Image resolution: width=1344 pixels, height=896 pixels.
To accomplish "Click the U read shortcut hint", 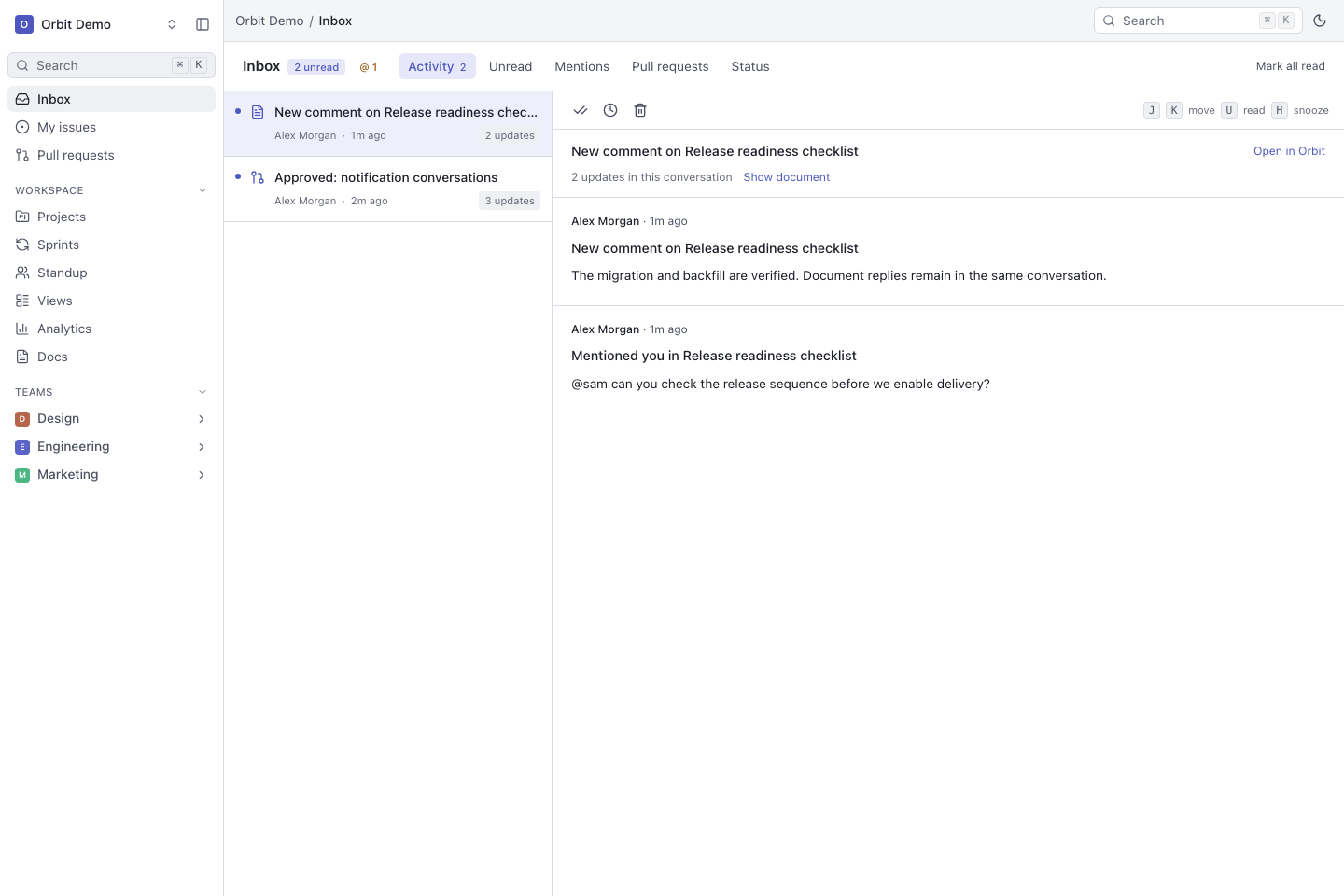I will (1243, 110).
